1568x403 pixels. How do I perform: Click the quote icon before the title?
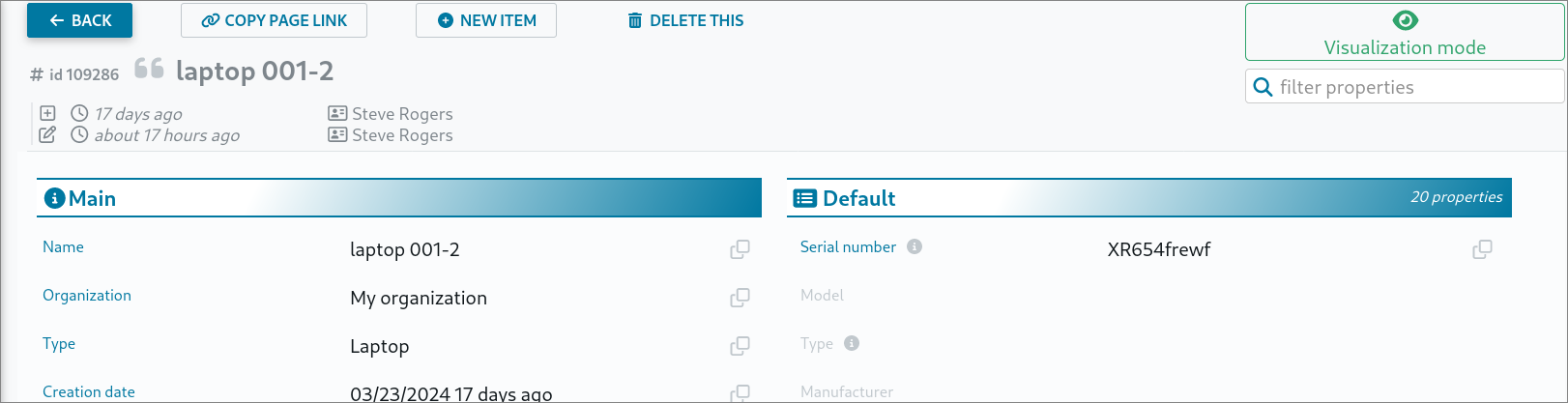[149, 69]
